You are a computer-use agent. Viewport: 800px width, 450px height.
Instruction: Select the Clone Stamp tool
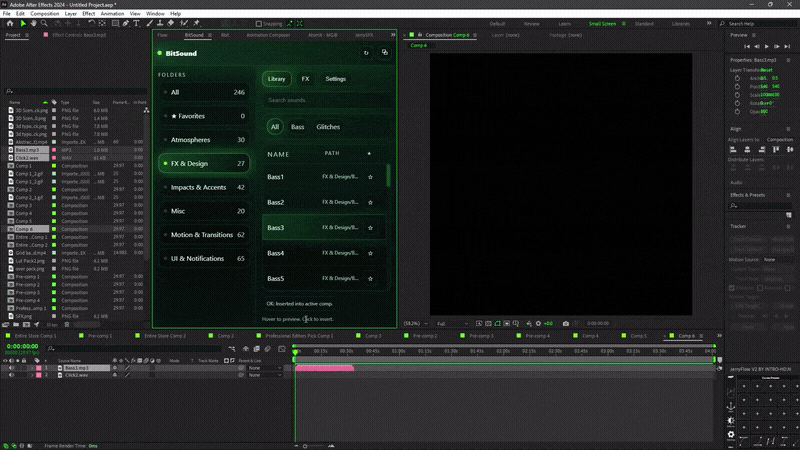click(x=160, y=23)
